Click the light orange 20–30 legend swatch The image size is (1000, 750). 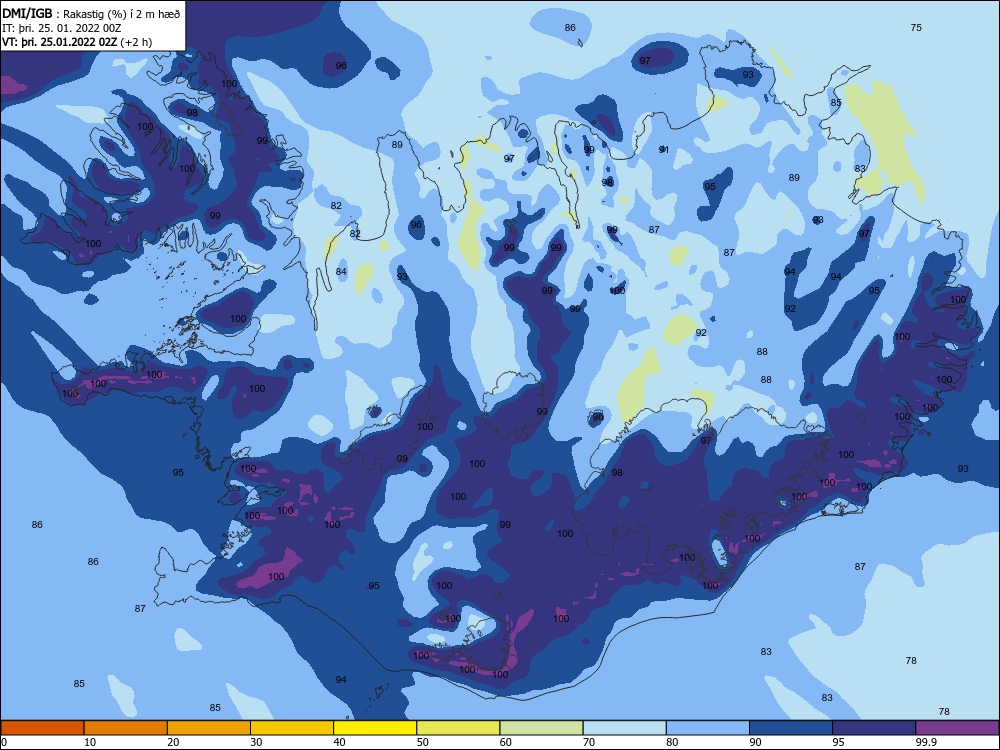pyautogui.click(x=209, y=728)
